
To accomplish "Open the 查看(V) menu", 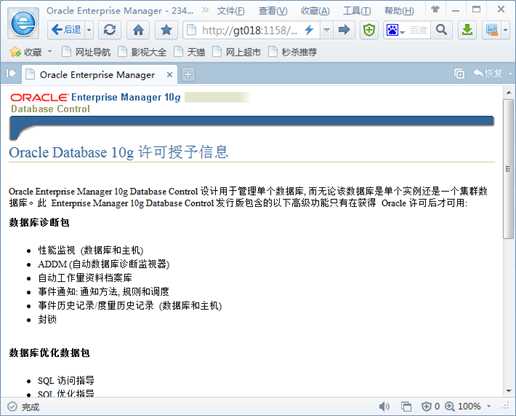I will [273, 11].
